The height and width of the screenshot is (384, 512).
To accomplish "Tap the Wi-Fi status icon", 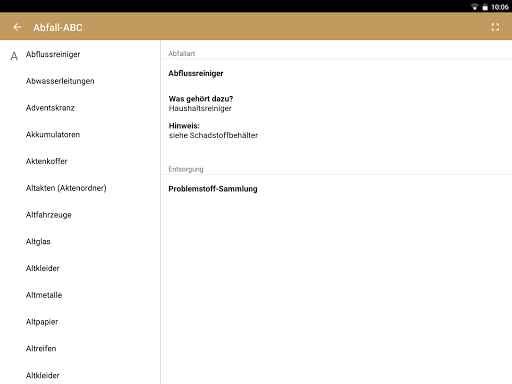I will [x=474, y=7].
